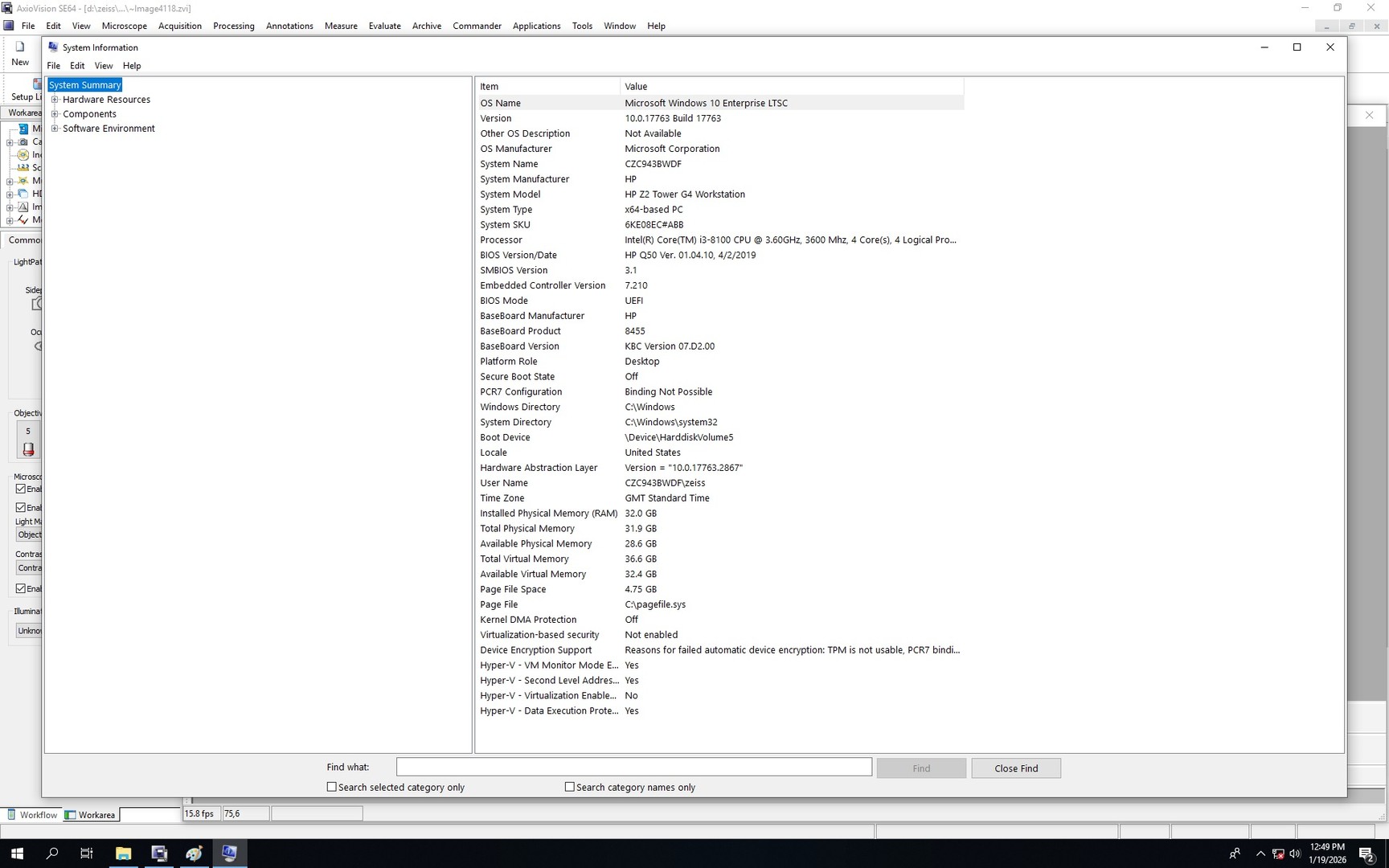Click the taskbar search magnifier icon
Screen dimensions: 1389x868
click(x=52, y=854)
